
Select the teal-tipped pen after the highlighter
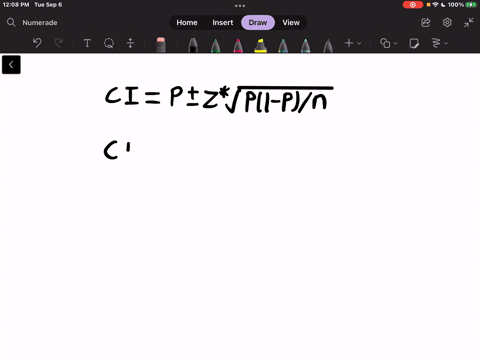[283, 45]
